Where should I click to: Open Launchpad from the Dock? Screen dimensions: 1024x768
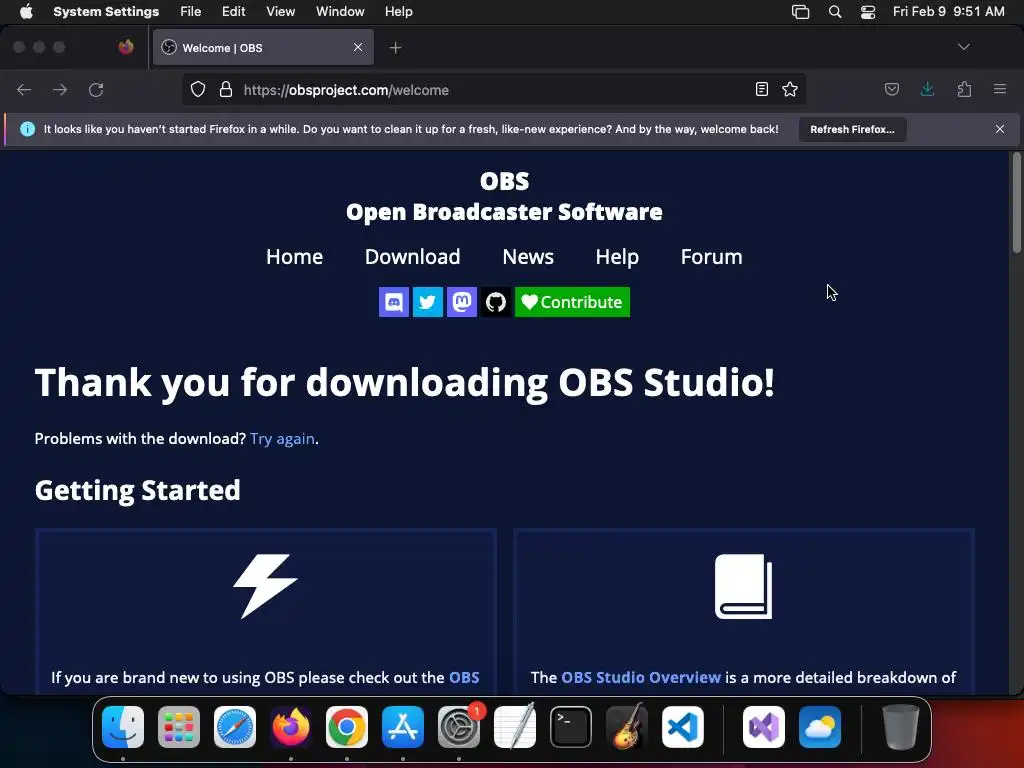click(179, 727)
